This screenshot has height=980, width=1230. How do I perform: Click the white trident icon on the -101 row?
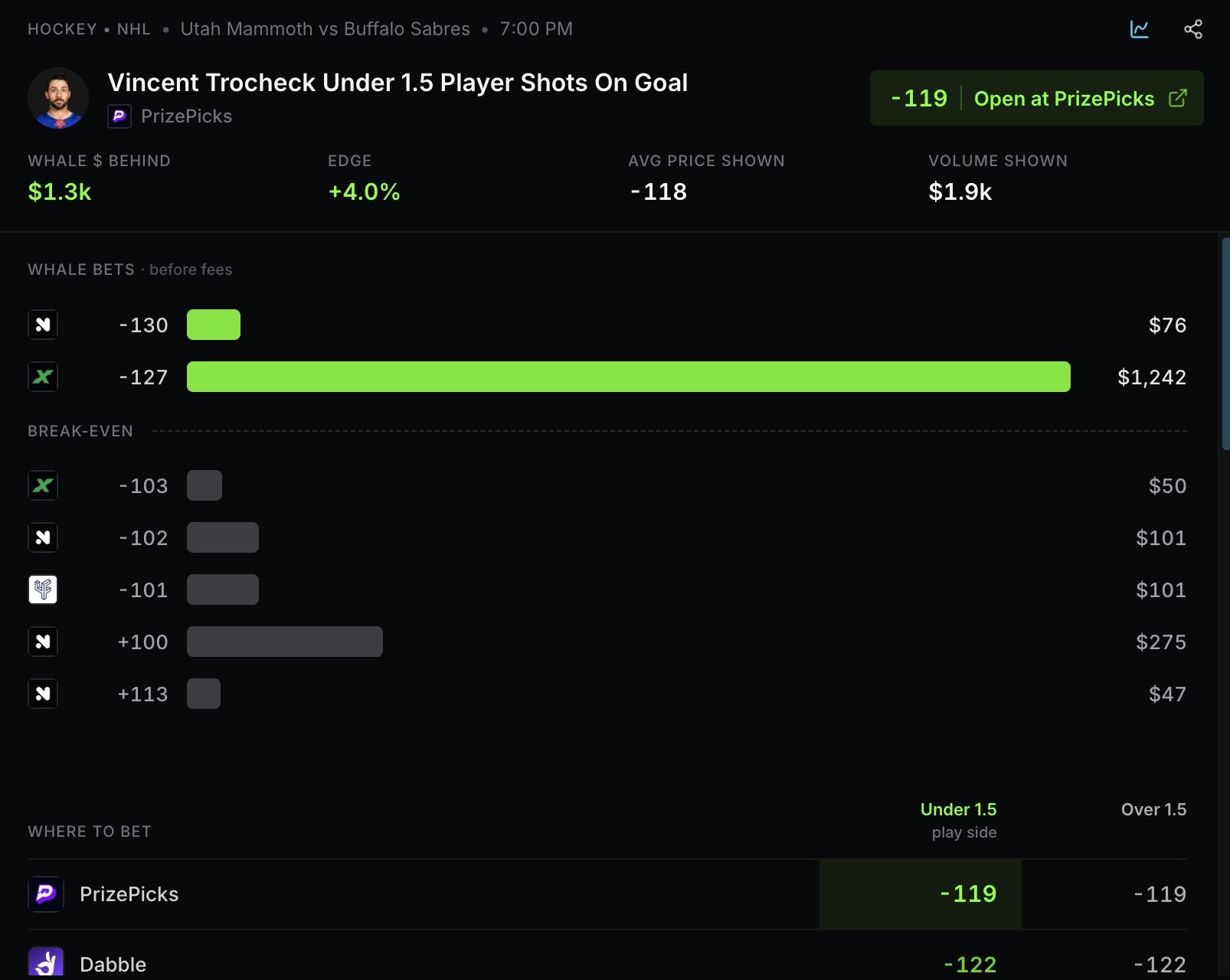(x=43, y=590)
